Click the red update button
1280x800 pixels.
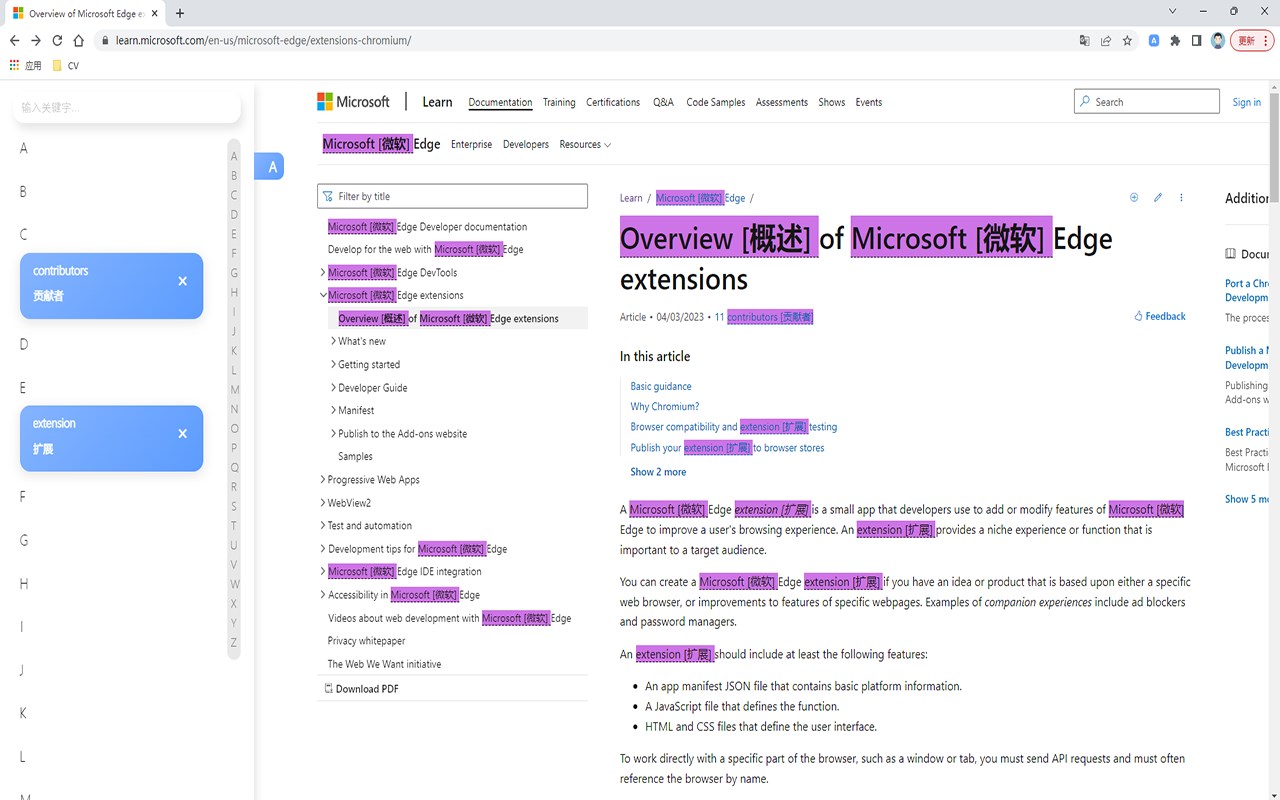tap(1251, 41)
